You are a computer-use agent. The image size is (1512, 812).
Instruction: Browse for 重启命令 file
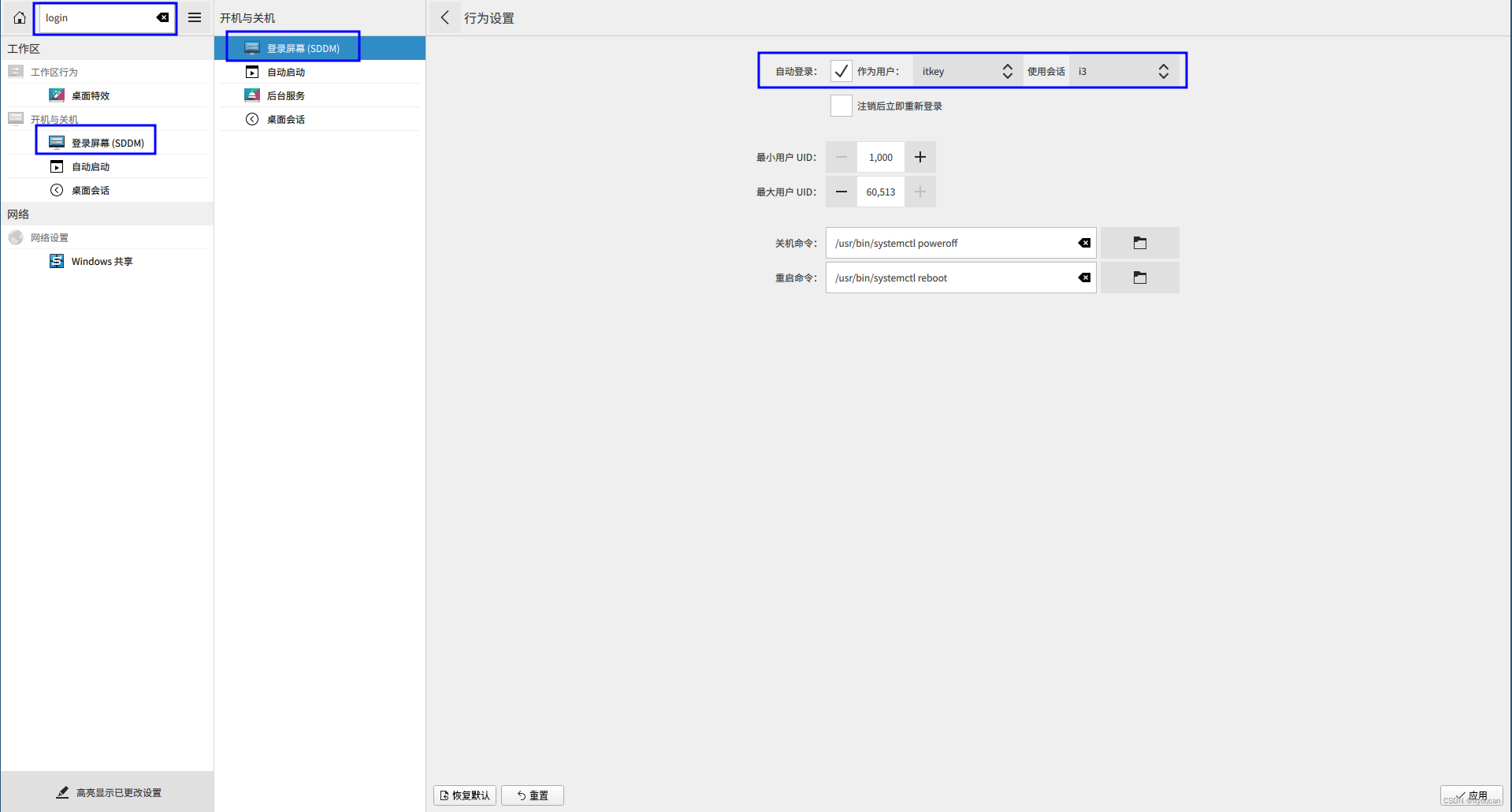pos(1139,277)
